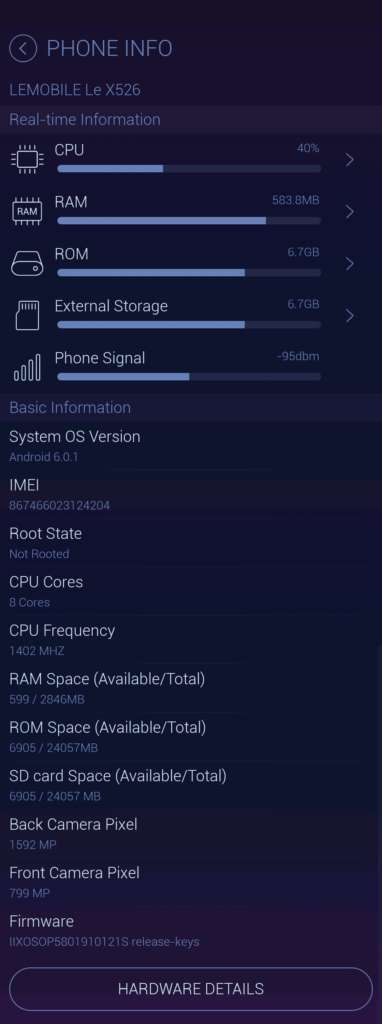Tap the RAM usage progress bar
This screenshot has height=1024, width=382.
click(x=189, y=221)
